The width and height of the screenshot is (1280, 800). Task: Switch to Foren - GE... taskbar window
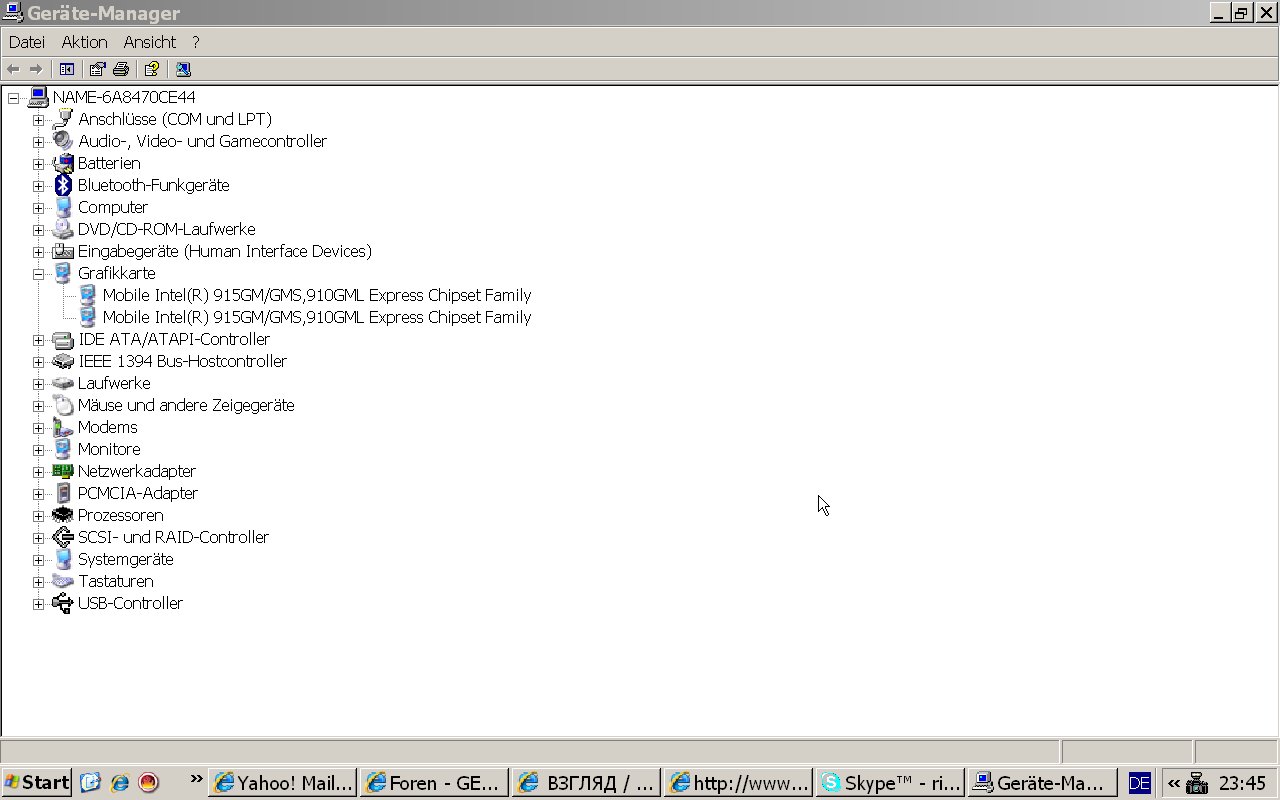tap(435, 782)
